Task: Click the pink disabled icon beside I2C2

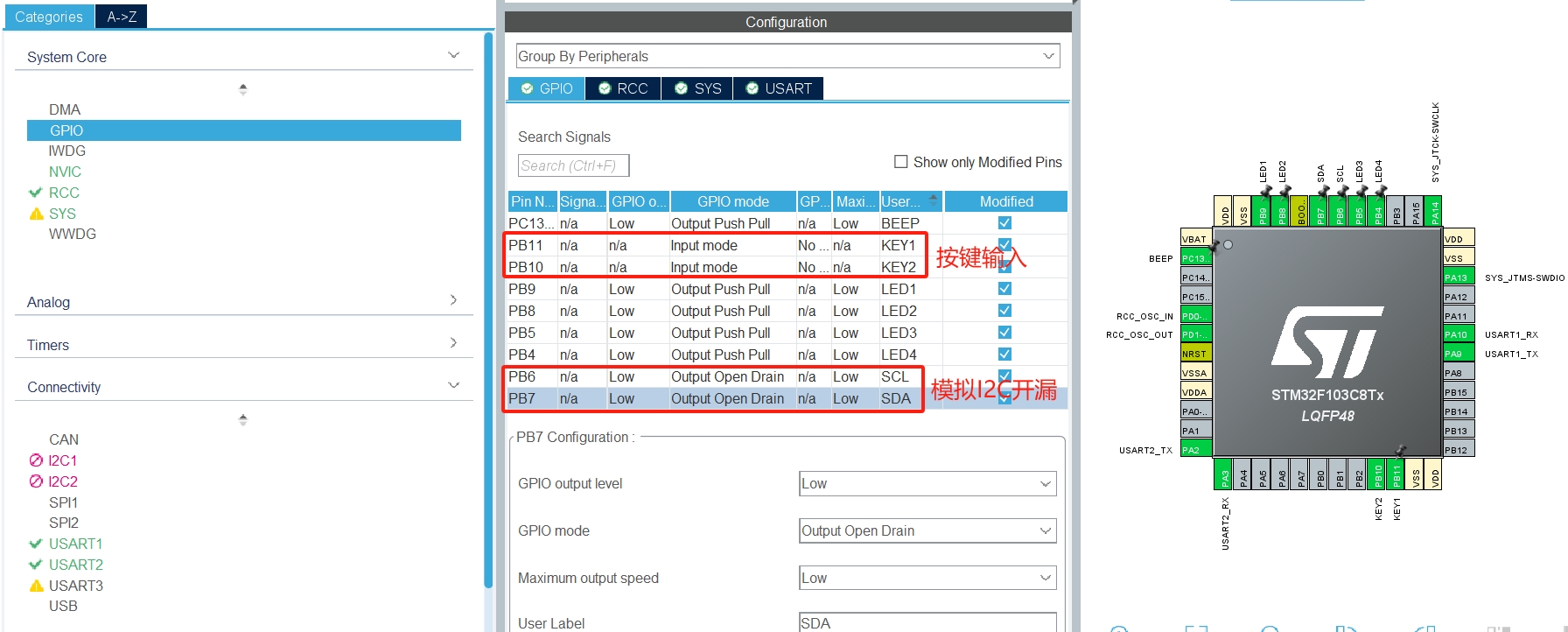Action: click(36, 481)
